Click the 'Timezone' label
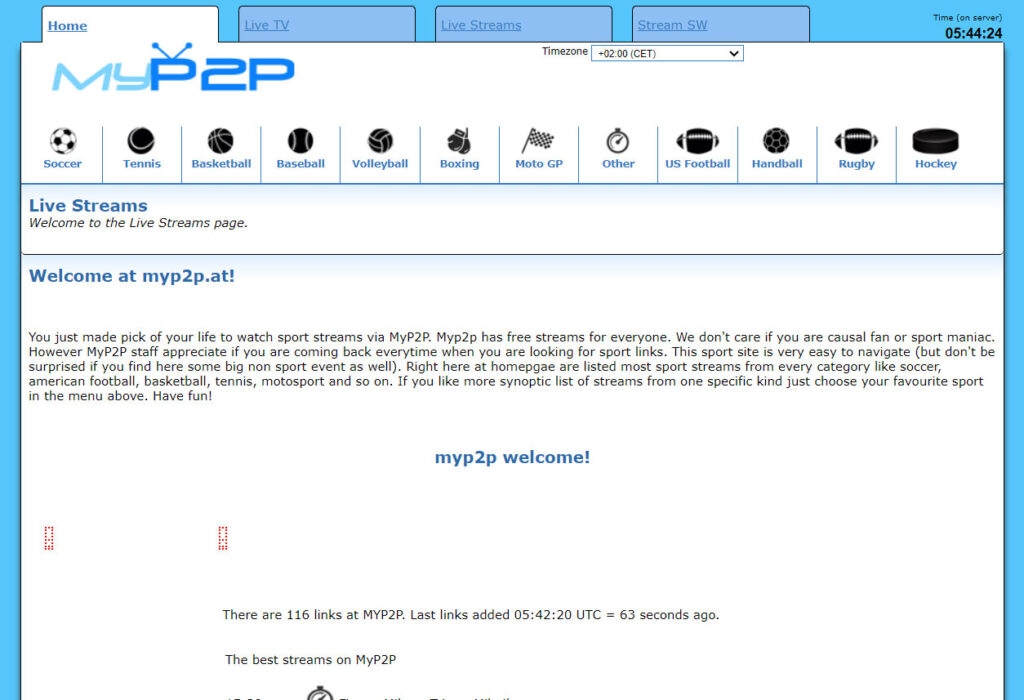1024x700 pixels. (x=564, y=51)
